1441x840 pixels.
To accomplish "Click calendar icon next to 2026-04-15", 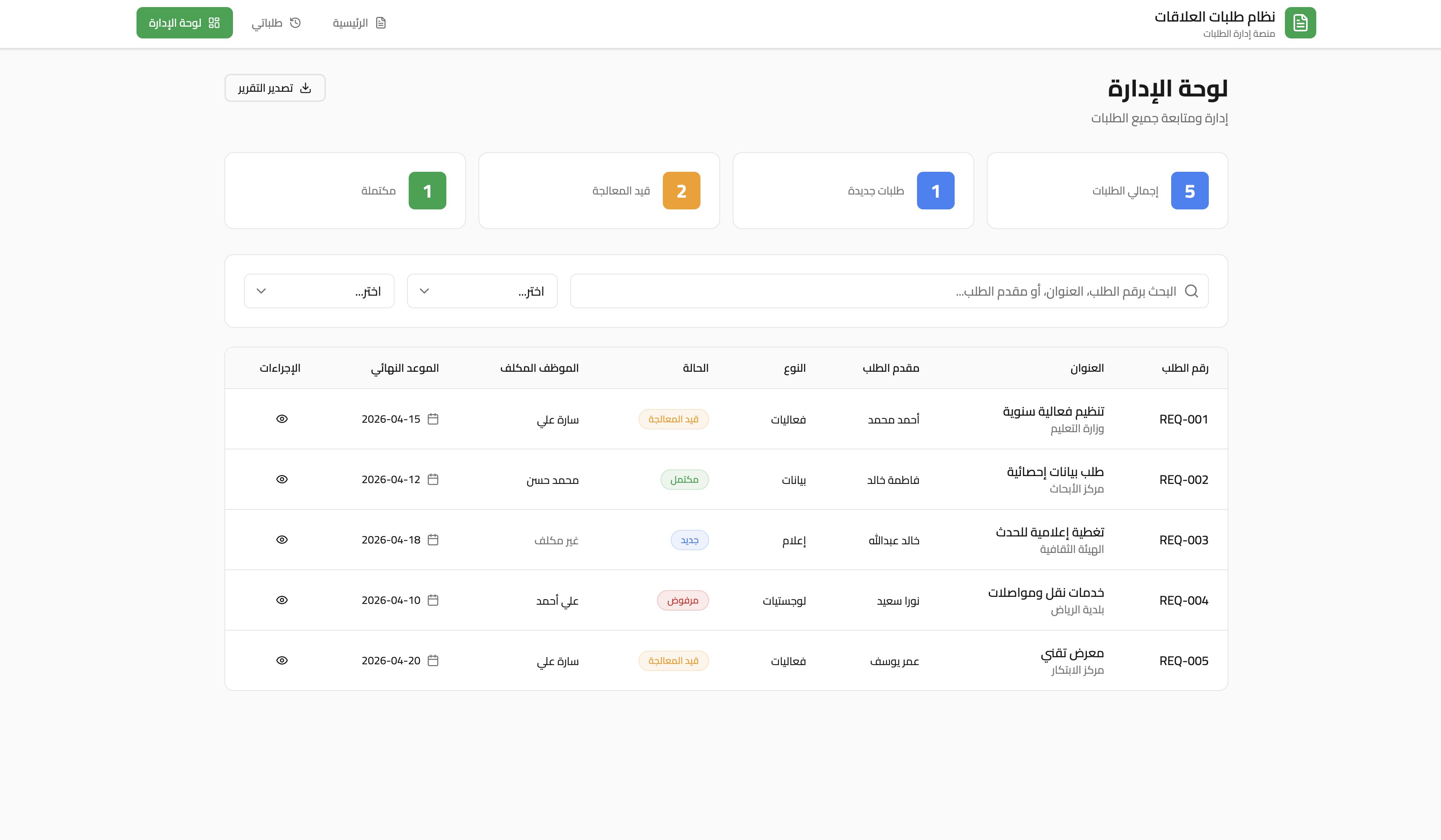I will coord(433,419).
